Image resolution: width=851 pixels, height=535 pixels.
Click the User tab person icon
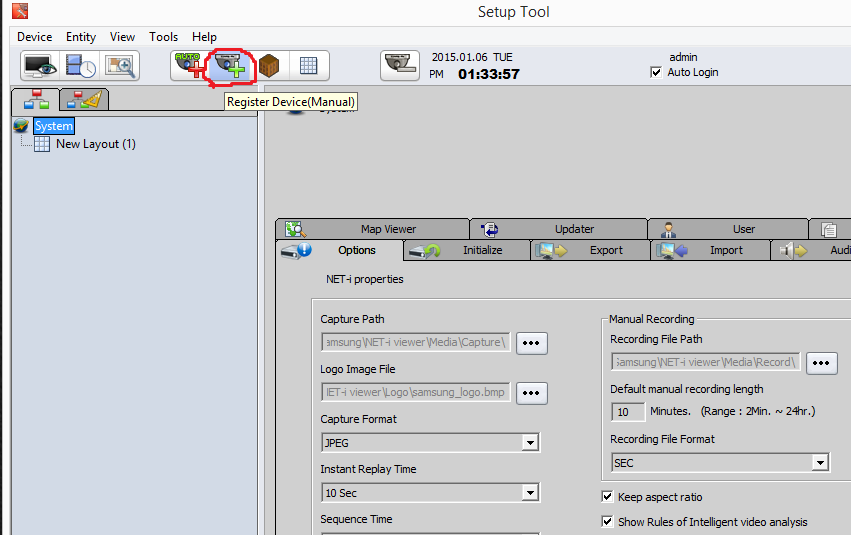point(668,230)
